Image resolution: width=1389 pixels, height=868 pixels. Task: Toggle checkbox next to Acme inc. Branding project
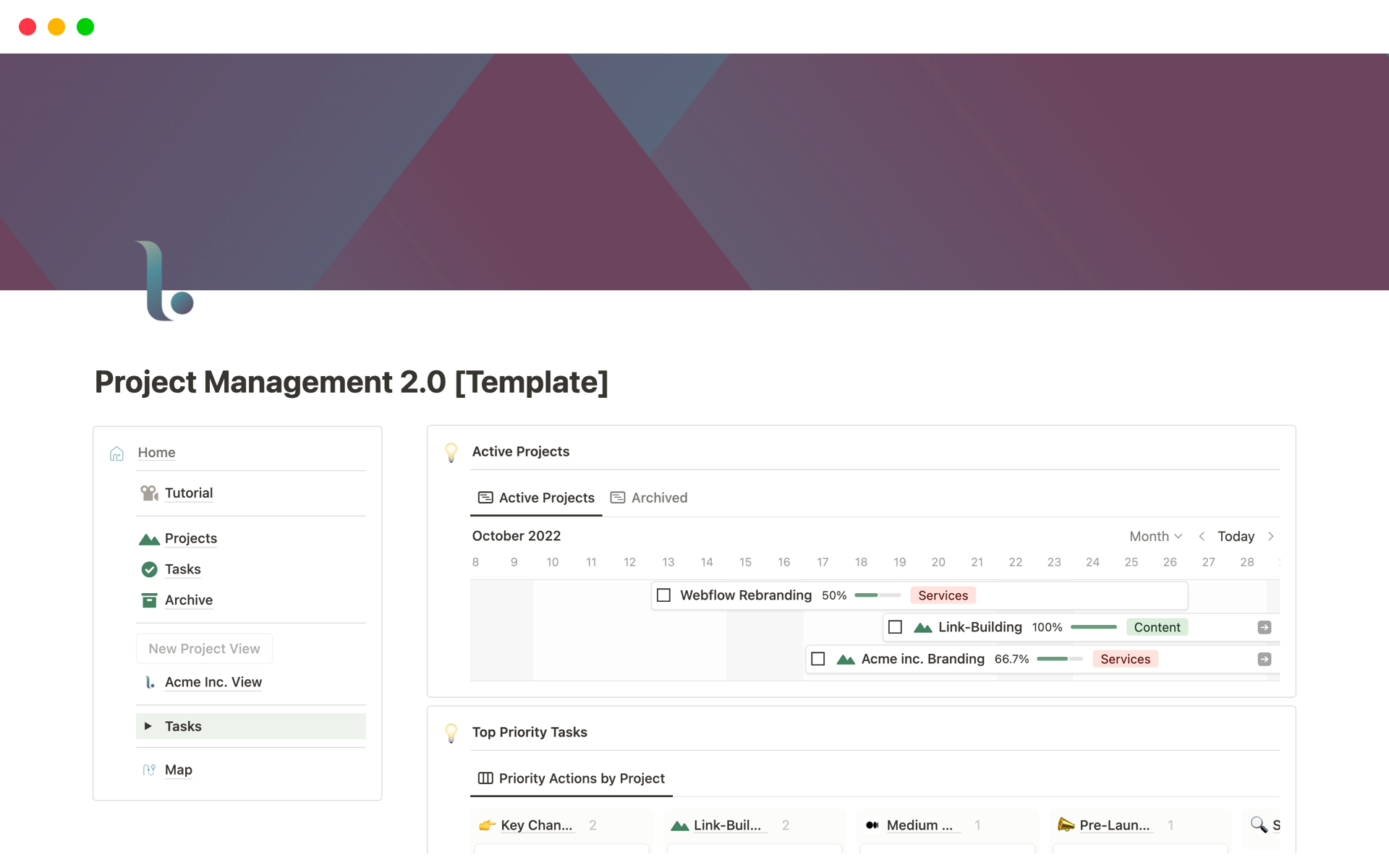click(819, 658)
